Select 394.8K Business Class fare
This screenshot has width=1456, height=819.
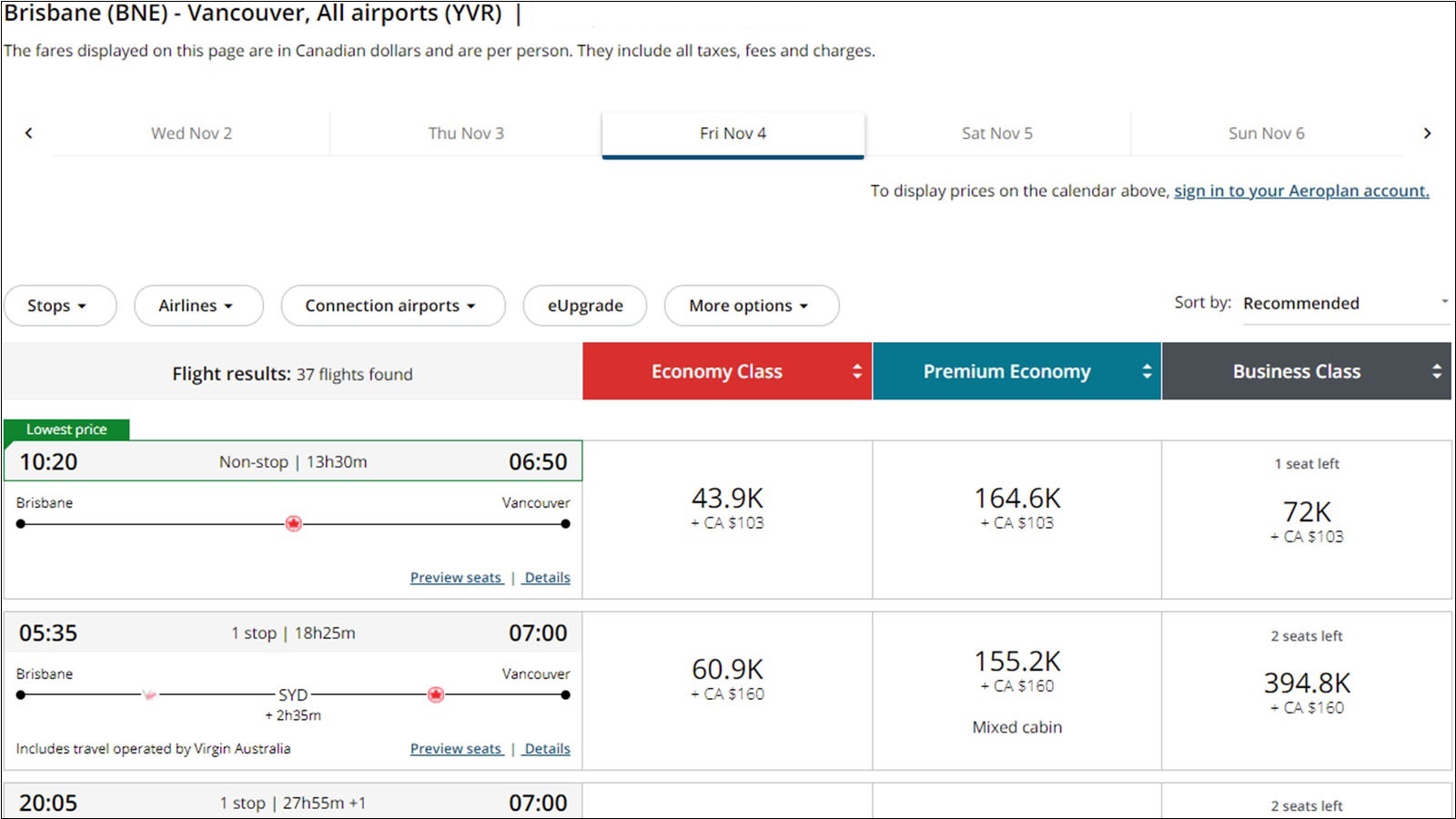(1307, 691)
